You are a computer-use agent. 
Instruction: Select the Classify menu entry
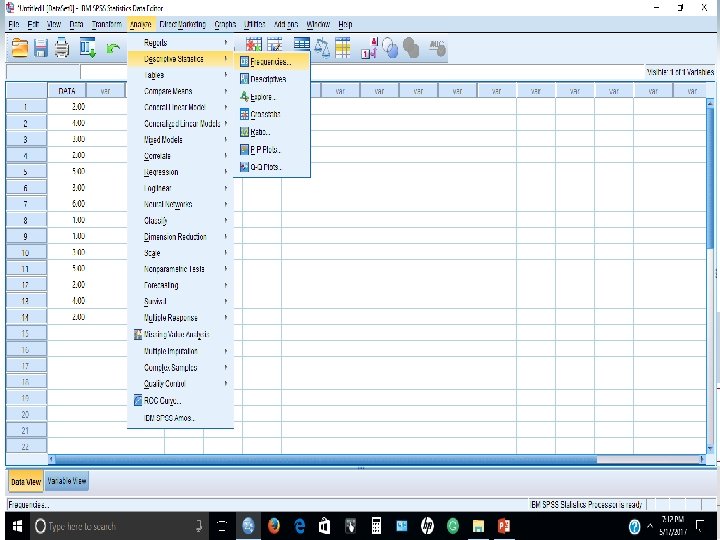(x=180, y=220)
